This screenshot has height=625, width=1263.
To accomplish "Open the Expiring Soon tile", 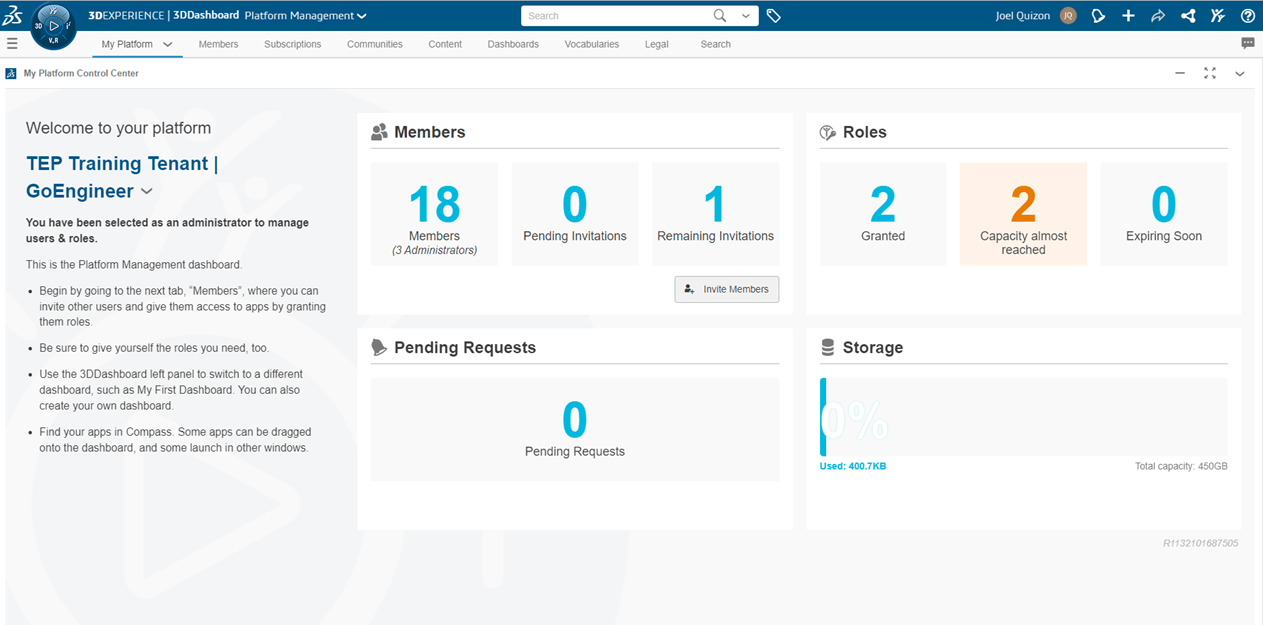I will coord(1164,214).
